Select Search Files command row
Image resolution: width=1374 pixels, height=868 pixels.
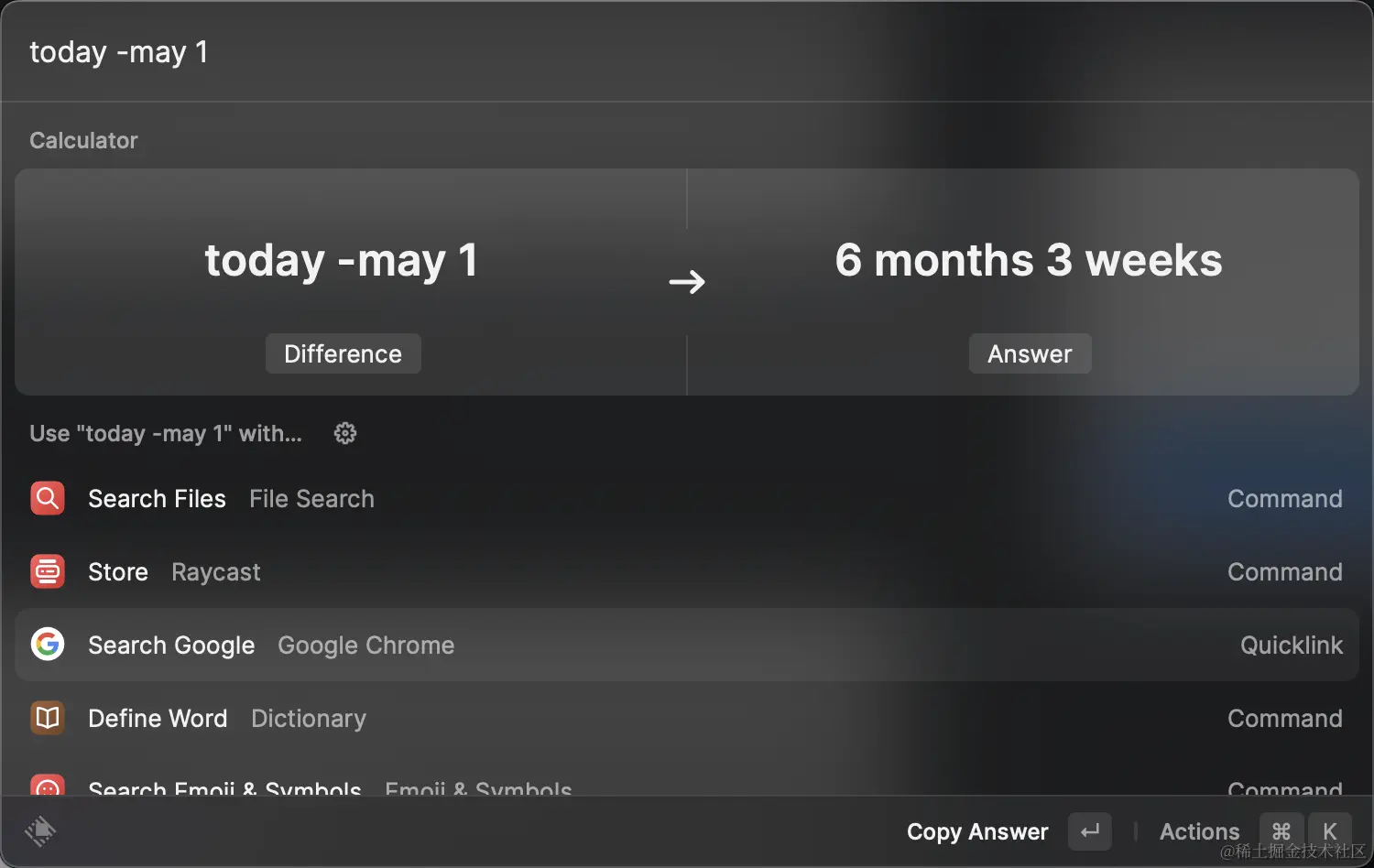click(x=687, y=498)
